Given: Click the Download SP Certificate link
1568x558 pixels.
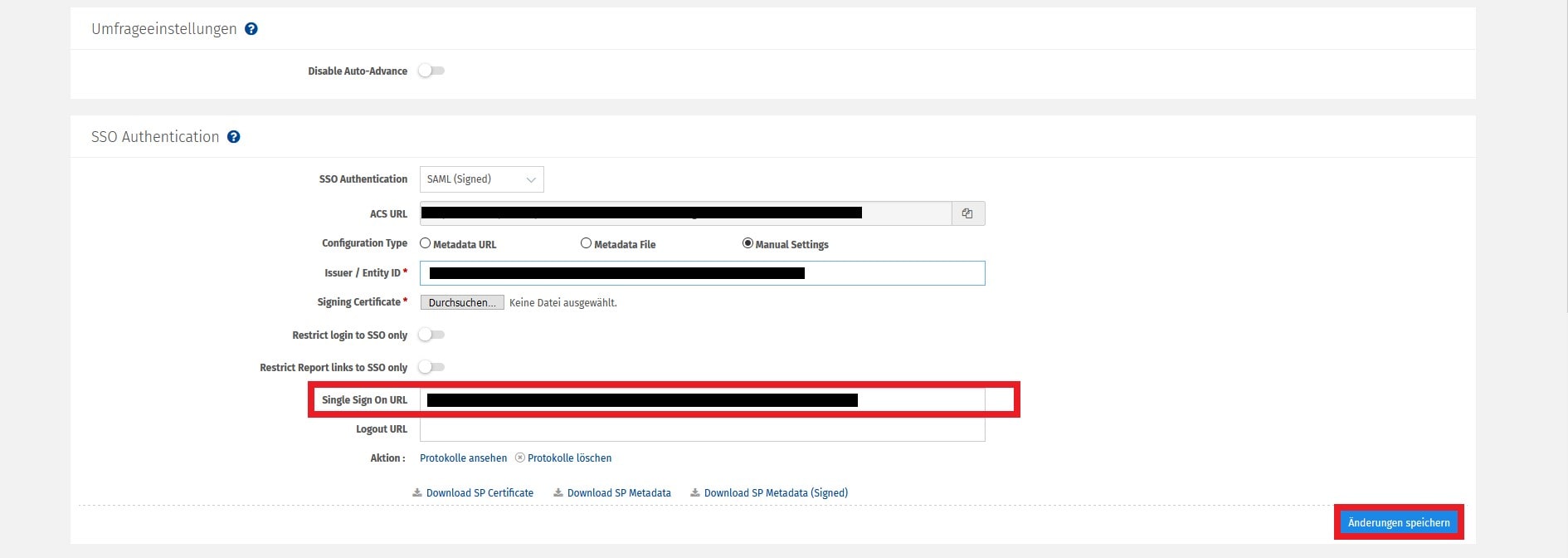Looking at the screenshot, I should click(480, 492).
